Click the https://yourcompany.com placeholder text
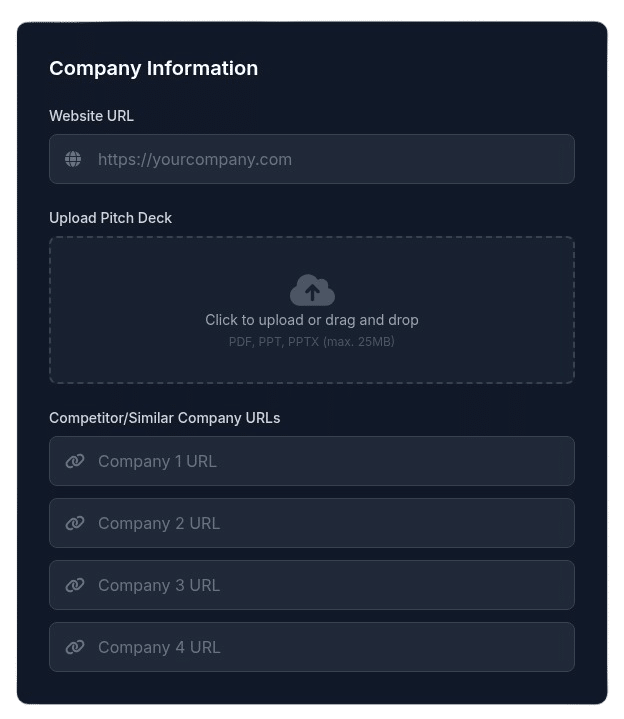 [x=195, y=159]
